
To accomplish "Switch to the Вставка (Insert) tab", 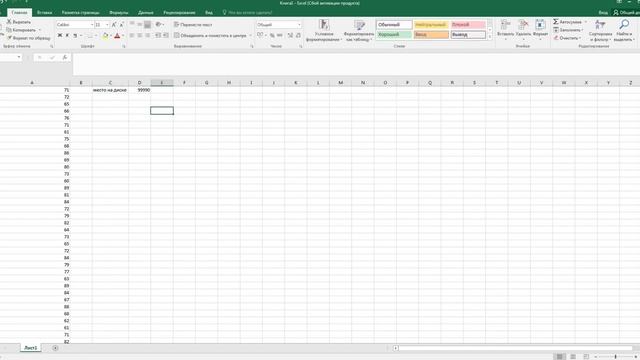I will pos(44,13).
